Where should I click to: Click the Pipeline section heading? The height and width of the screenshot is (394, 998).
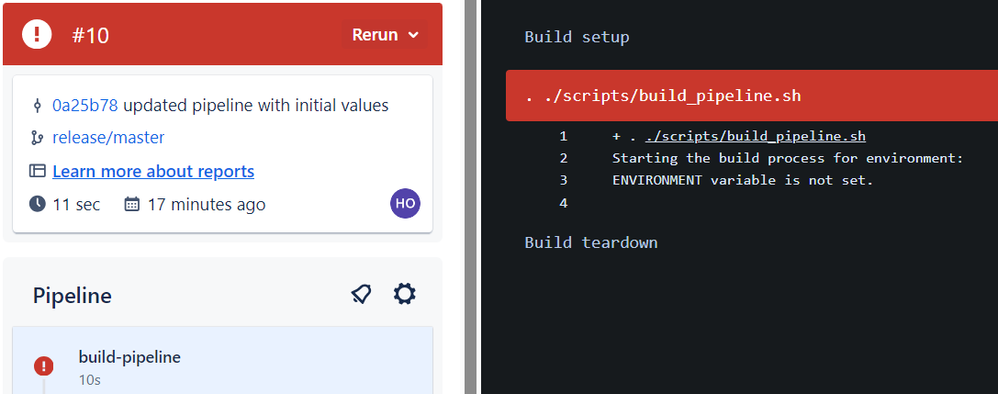click(73, 295)
